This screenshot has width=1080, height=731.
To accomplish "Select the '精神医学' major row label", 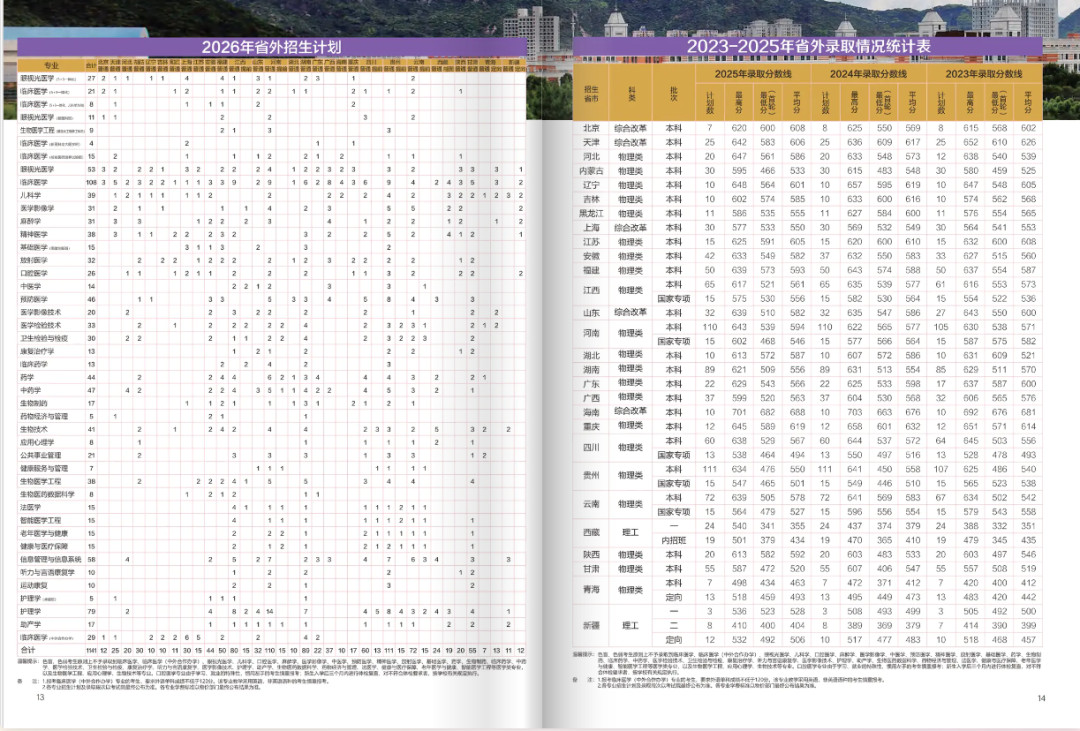I will 34,235.
